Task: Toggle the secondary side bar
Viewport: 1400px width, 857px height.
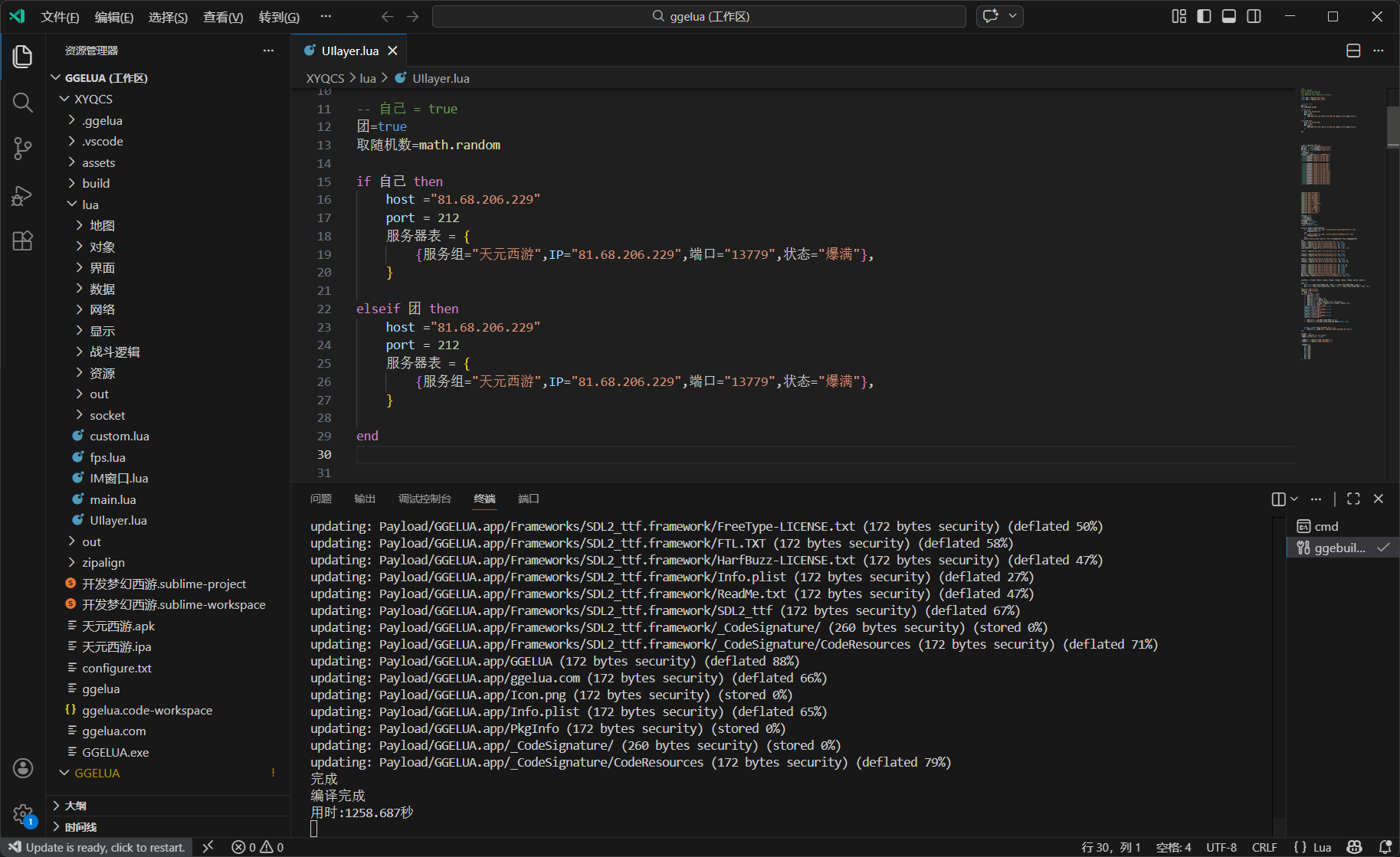Action: point(1254,16)
